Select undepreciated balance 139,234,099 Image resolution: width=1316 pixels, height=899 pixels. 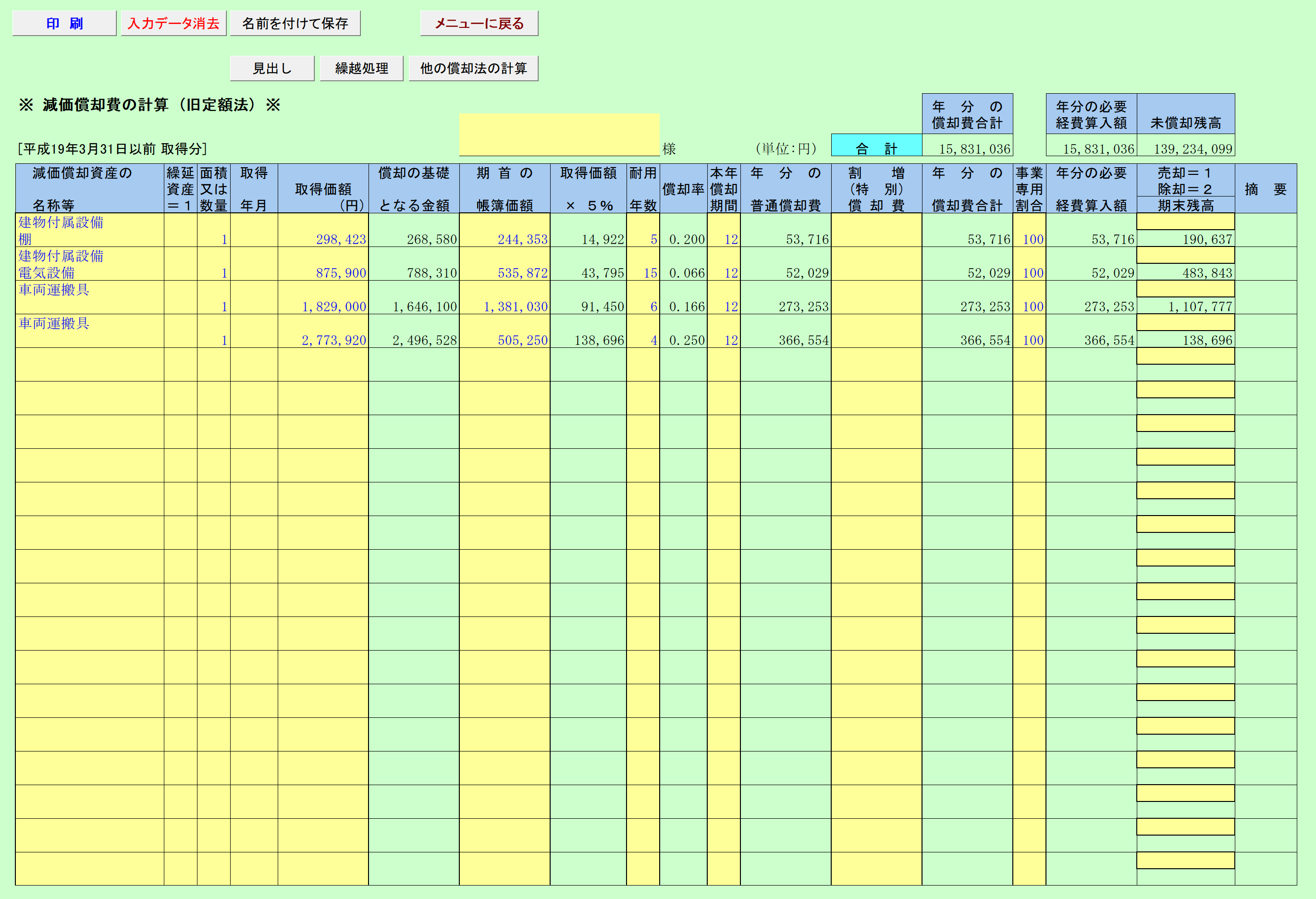tap(1185, 146)
